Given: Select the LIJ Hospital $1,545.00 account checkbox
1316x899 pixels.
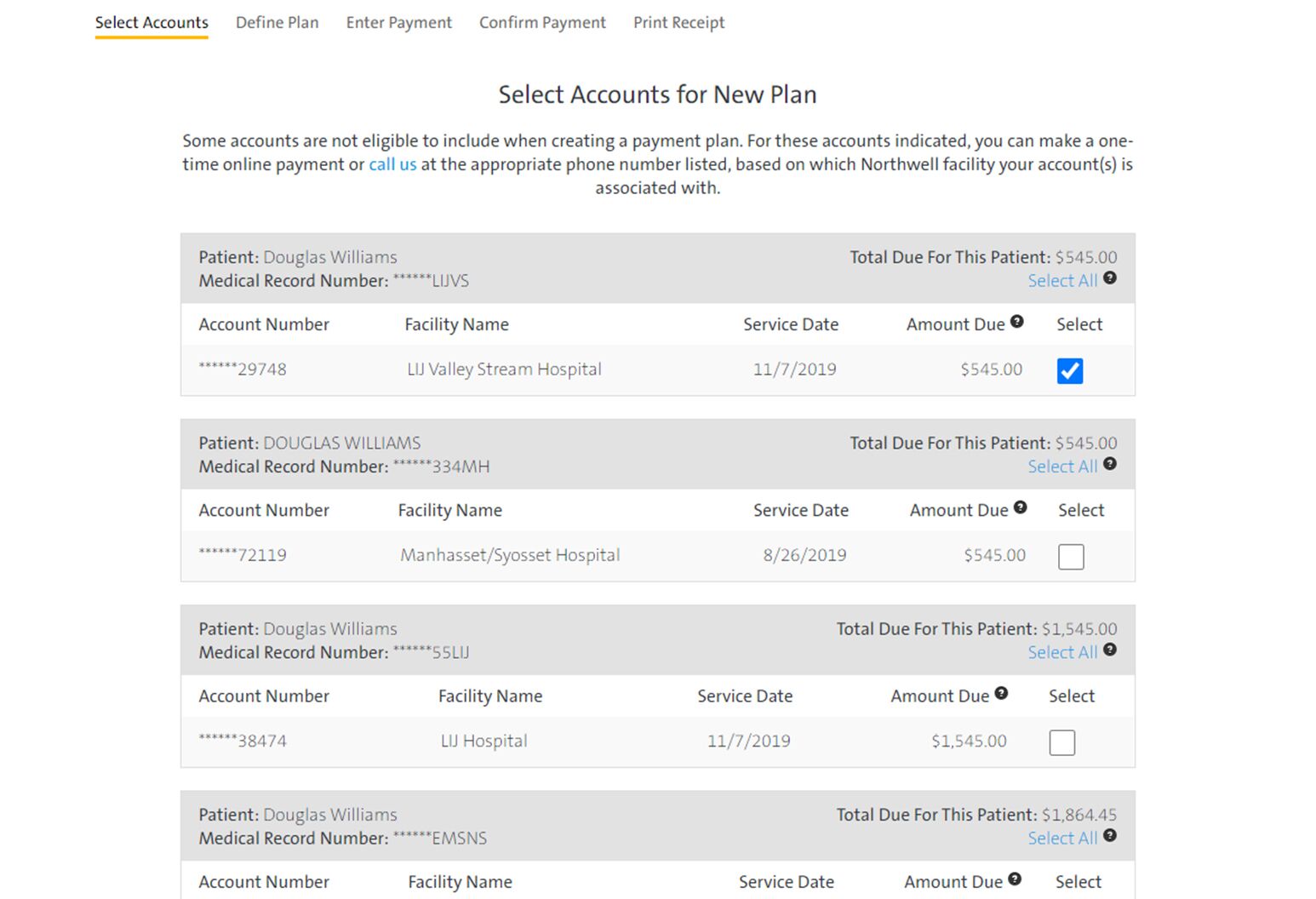Looking at the screenshot, I should pos(1061,742).
